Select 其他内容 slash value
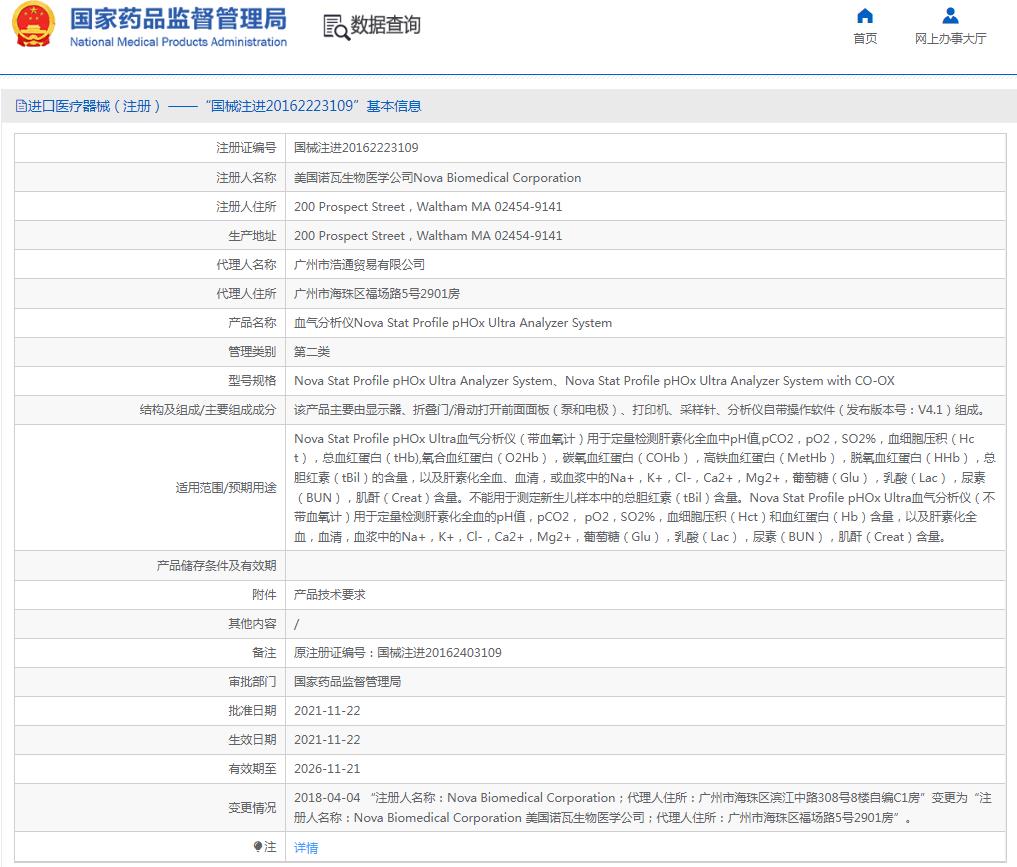1017x867 pixels. [296, 624]
